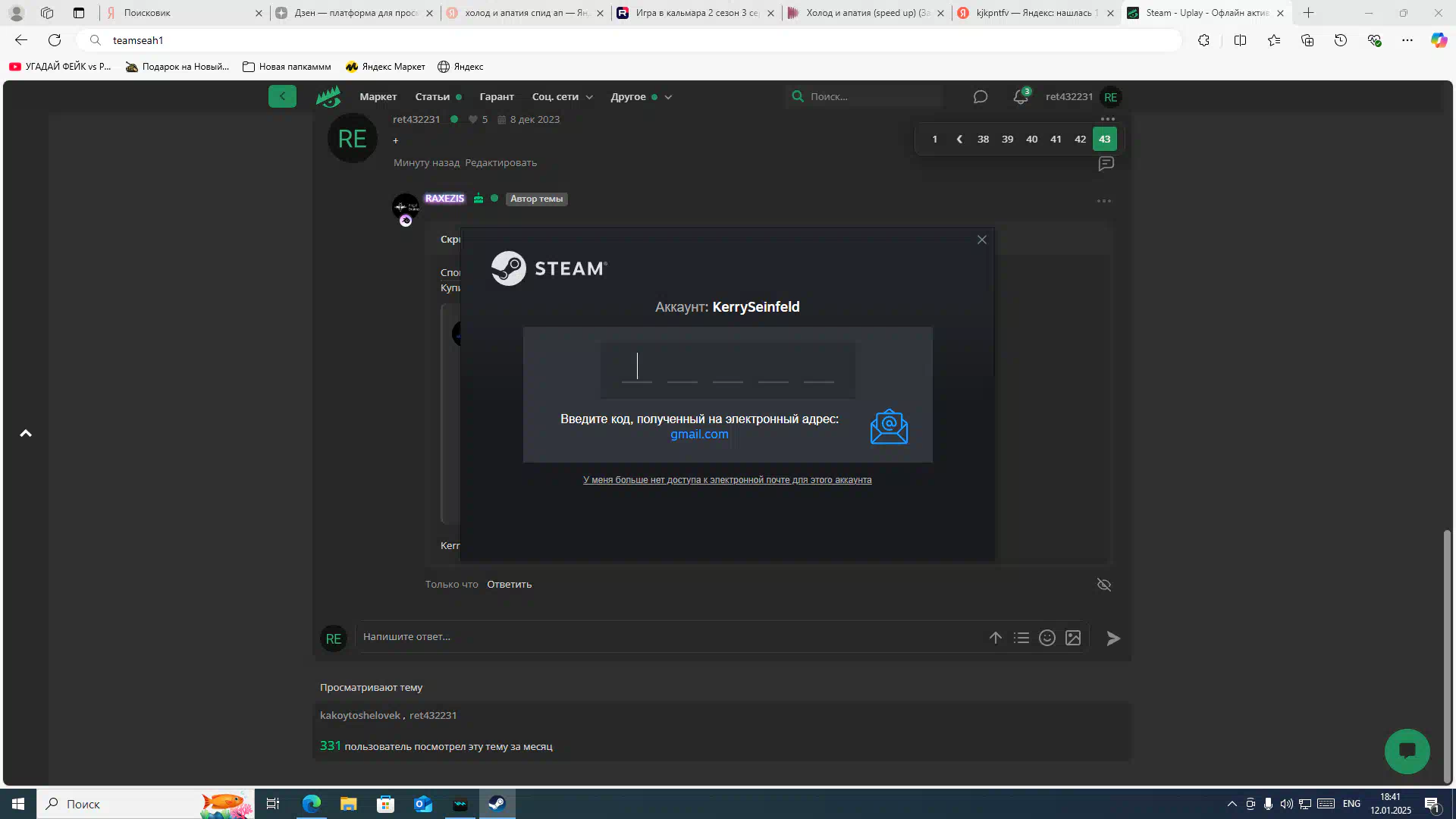Open browser extensions icon

point(1203,40)
